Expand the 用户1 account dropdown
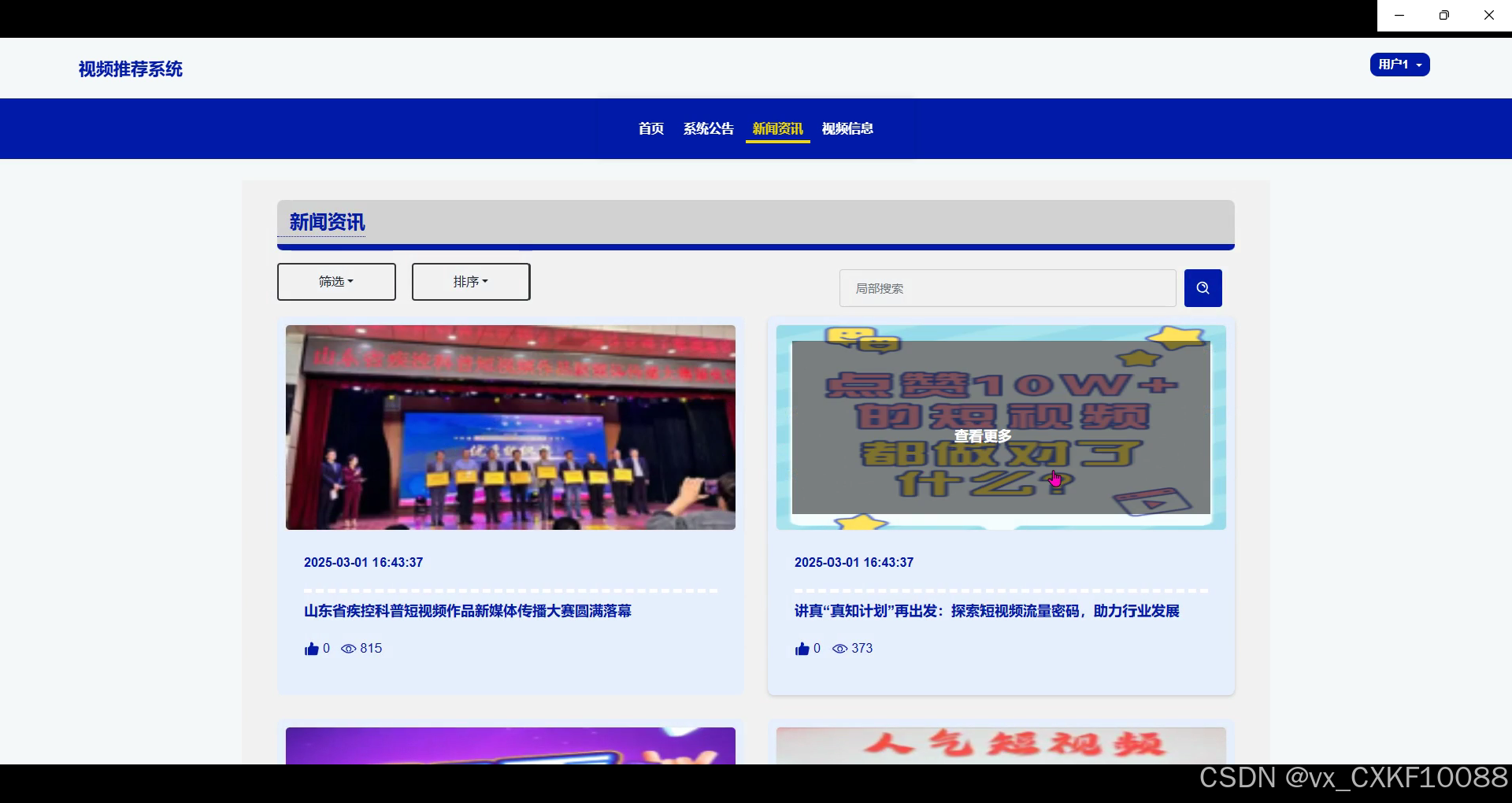 pyautogui.click(x=1399, y=65)
